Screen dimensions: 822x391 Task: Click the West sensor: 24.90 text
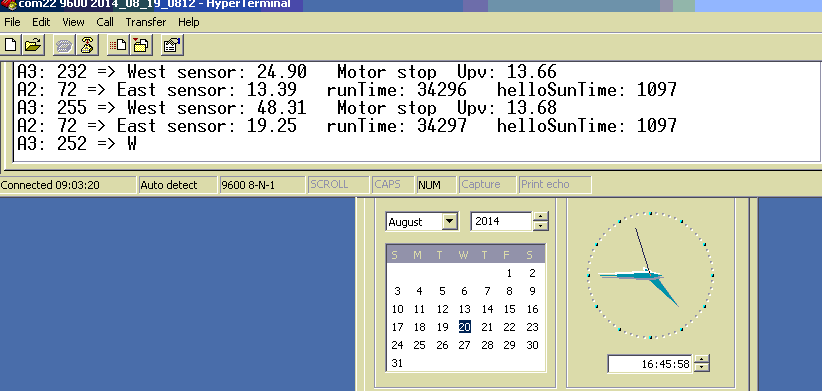217,72
